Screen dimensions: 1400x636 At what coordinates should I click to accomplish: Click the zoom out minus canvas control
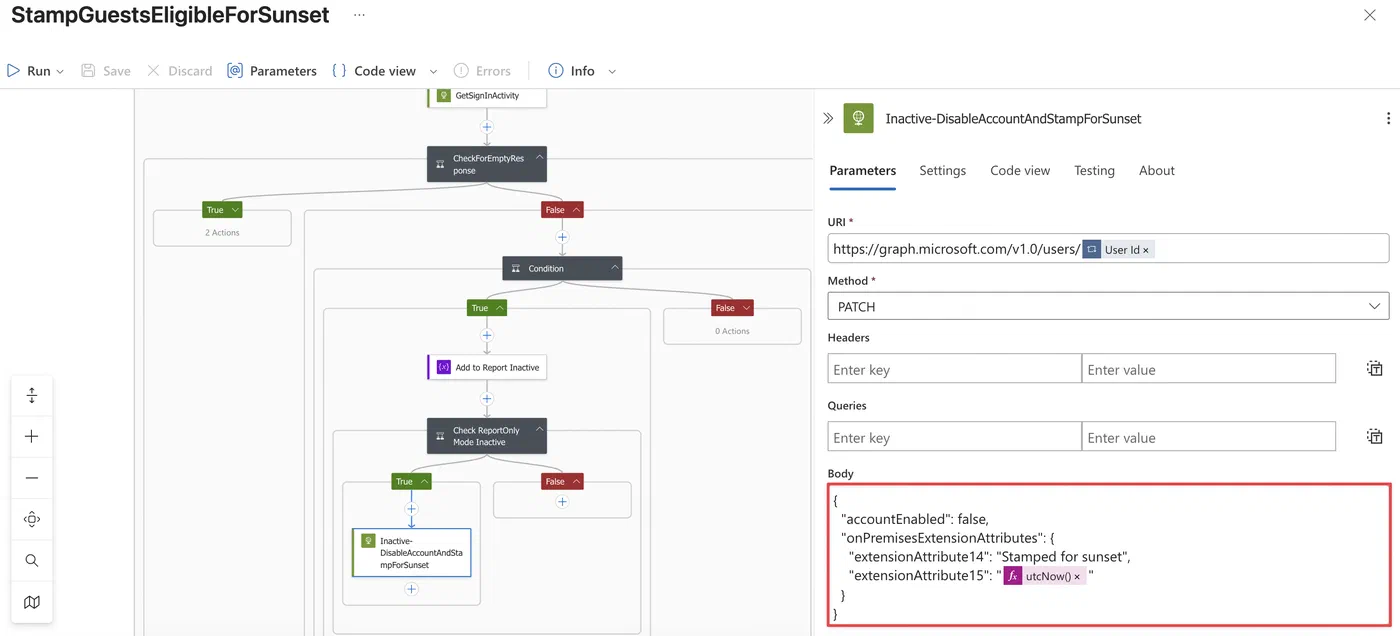32,478
